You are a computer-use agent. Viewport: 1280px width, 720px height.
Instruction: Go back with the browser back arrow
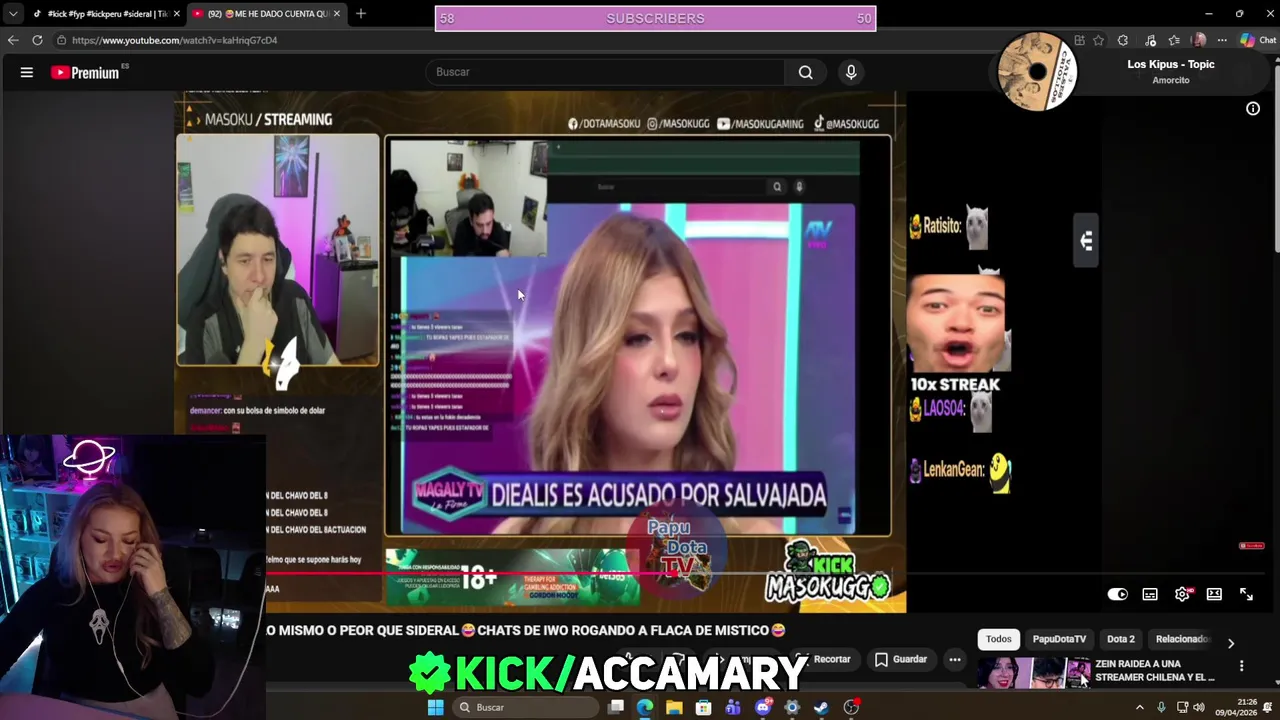[x=13, y=40]
